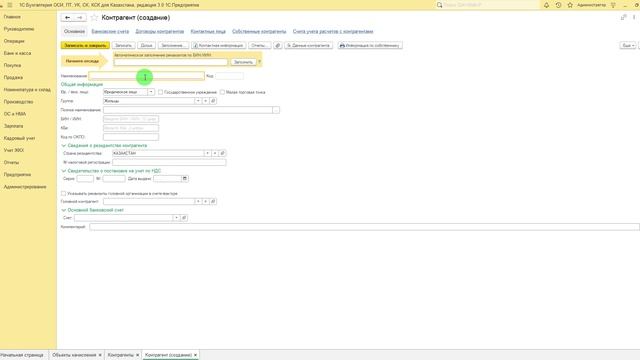This screenshot has width=640, height=360.
Task: Focus the БИН / ИИН input field
Action: coord(131,119)
